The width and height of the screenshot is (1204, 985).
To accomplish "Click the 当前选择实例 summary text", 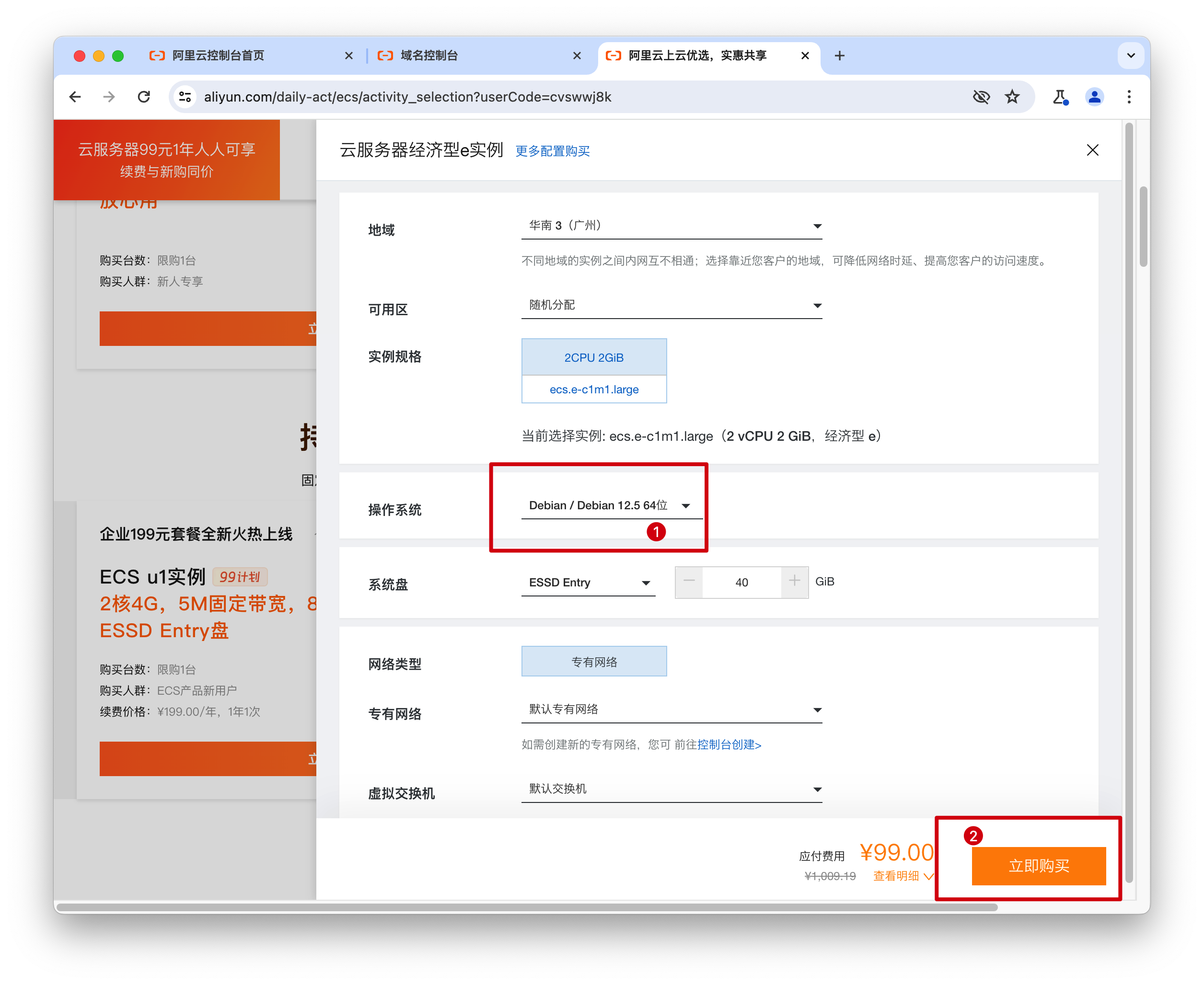I will (x=701, y=436).
